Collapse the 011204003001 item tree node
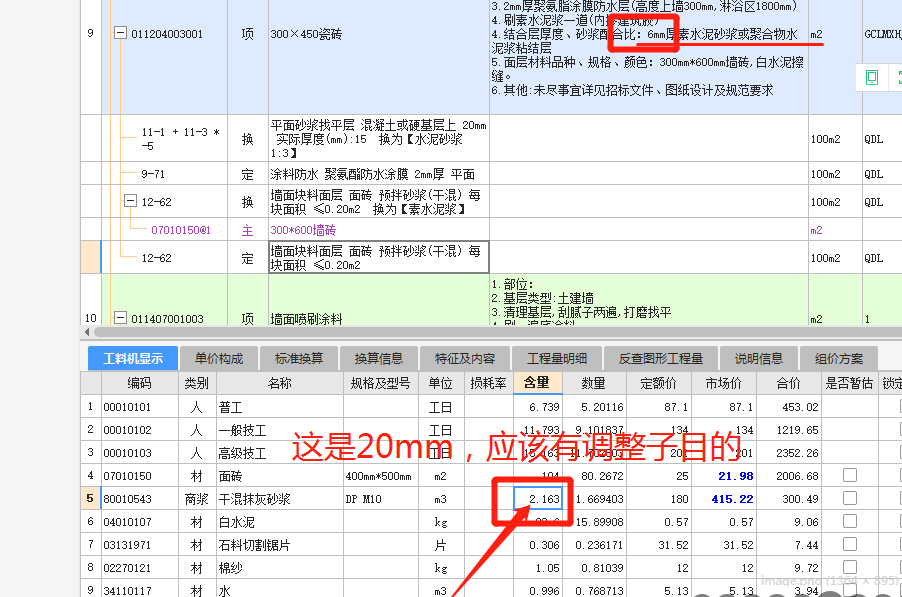 (120, 33)
